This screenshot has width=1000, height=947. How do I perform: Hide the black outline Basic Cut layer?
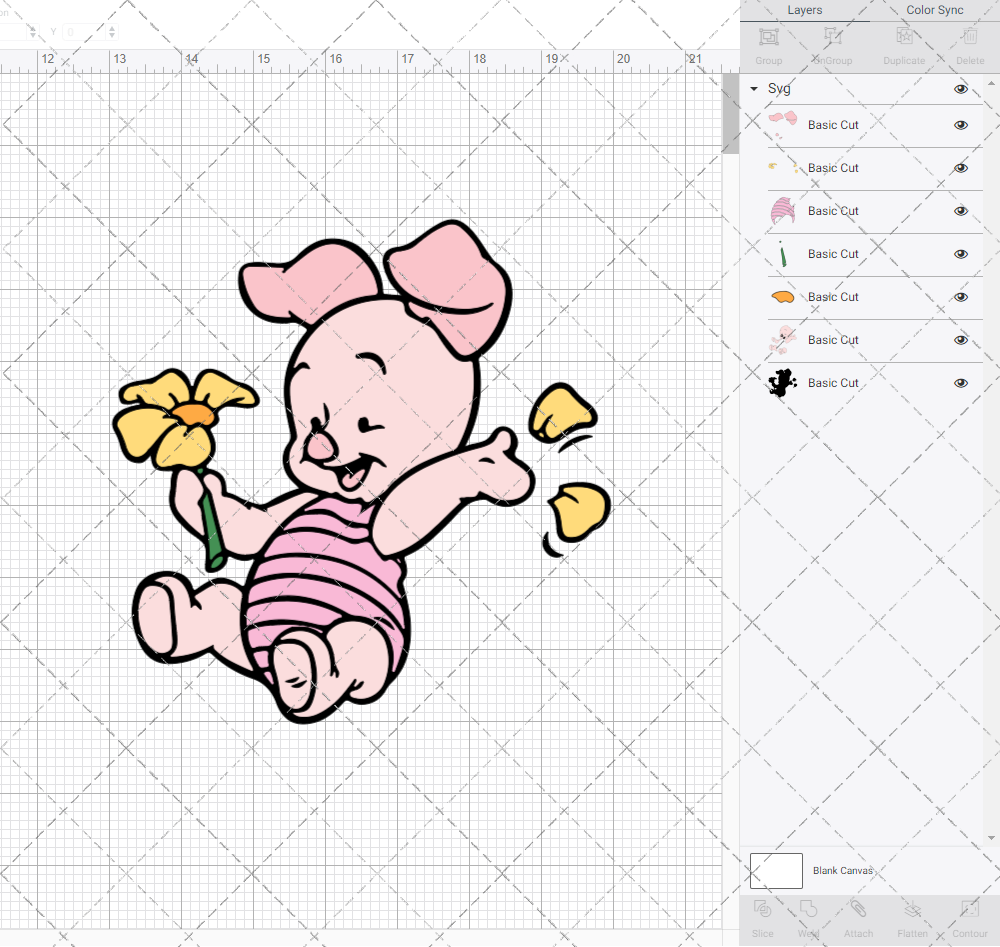click(x=960, y=383)
